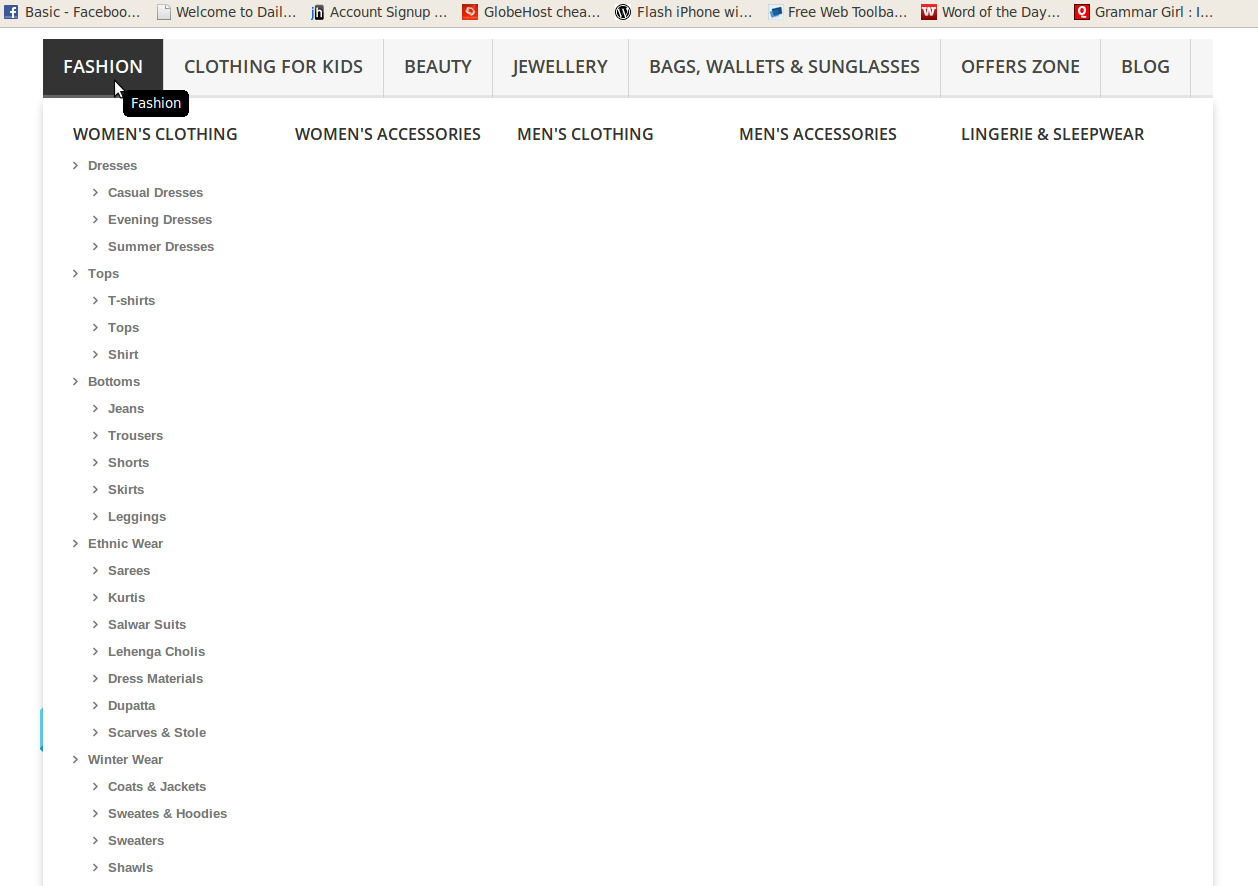This screenshot has height=886, width=1258.
Task: Select Sweates & Hoodies
Action: point(167,814)
